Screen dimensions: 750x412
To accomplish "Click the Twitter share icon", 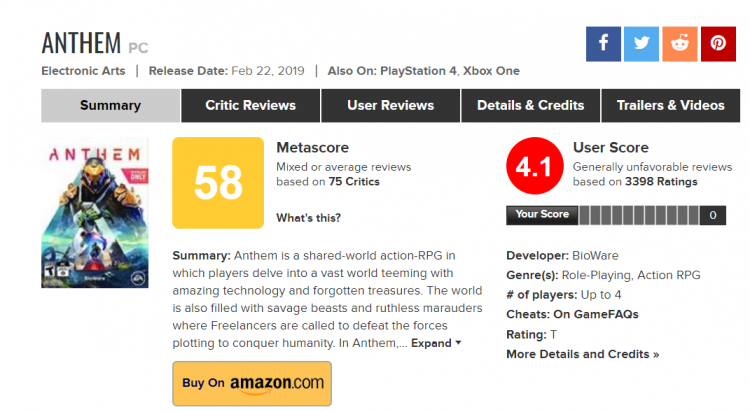I will (641, 43).
